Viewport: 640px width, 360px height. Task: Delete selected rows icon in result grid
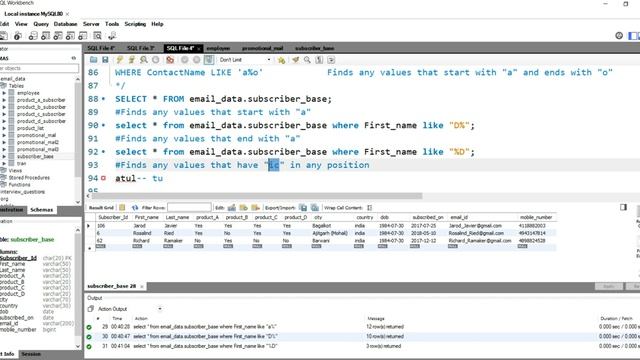(x=256, y=208)
